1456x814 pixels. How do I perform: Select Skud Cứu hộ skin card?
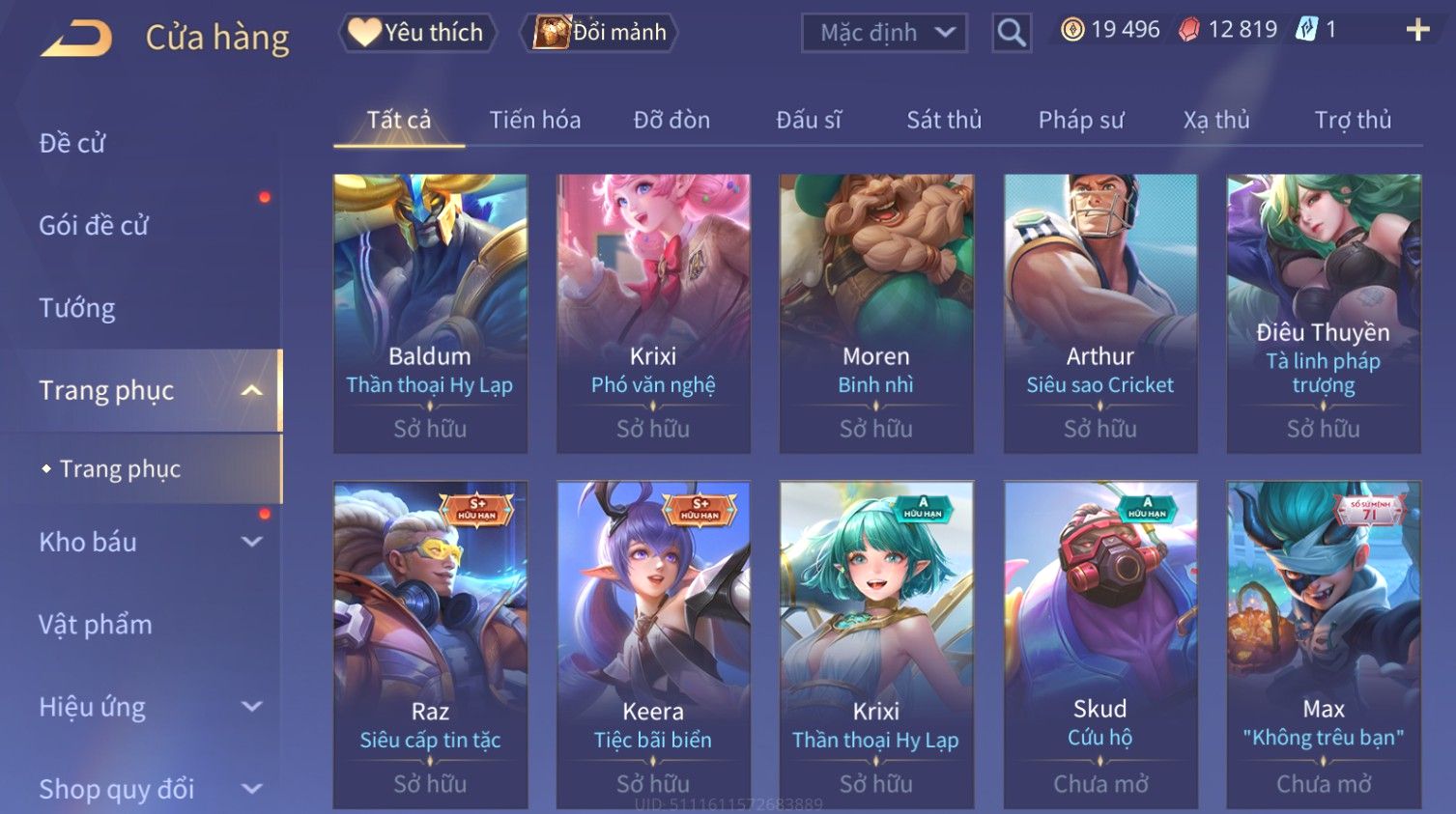point(1100,645)
